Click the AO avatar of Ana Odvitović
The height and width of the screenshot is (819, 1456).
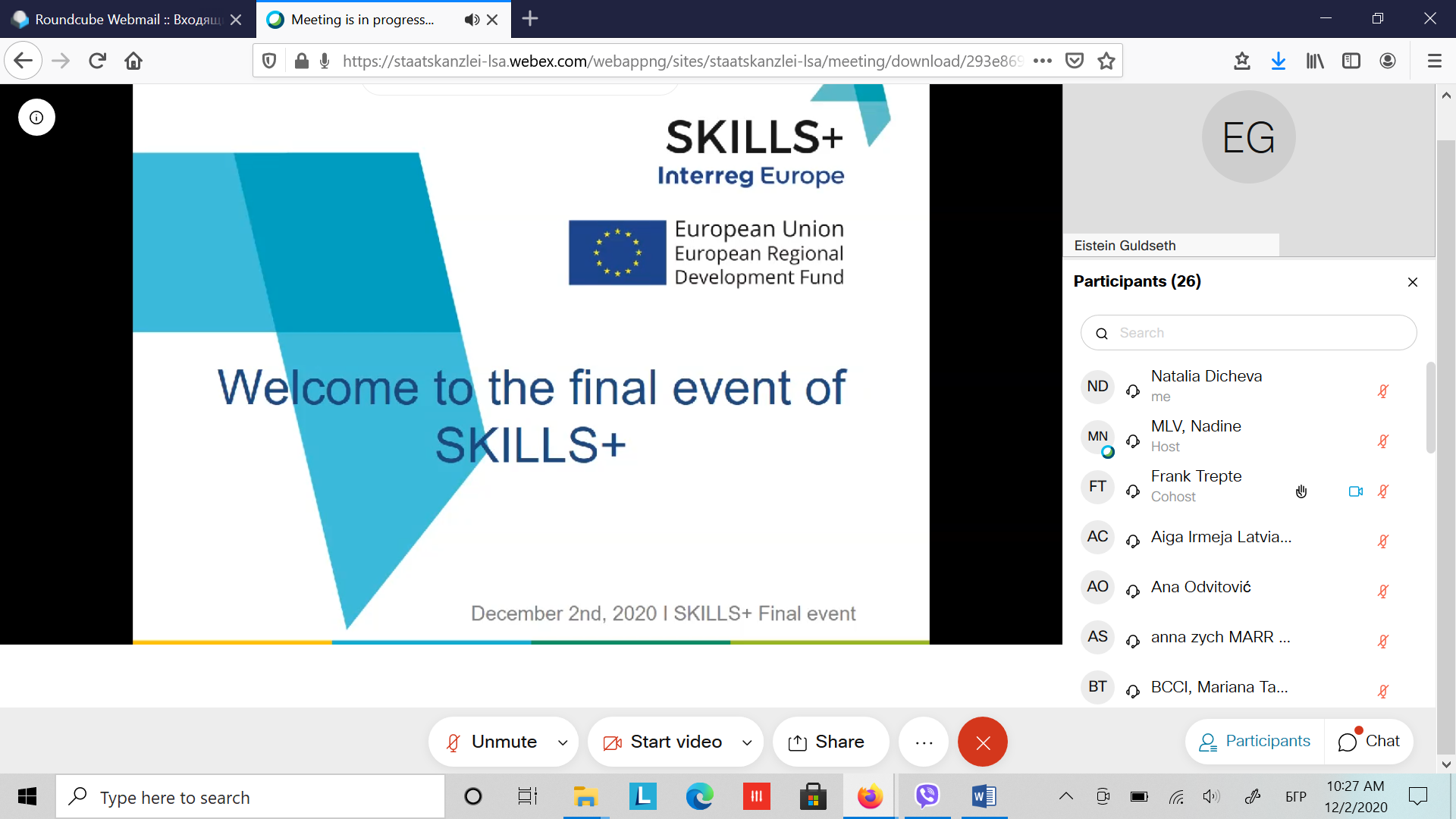click(x=1097, y=586)
